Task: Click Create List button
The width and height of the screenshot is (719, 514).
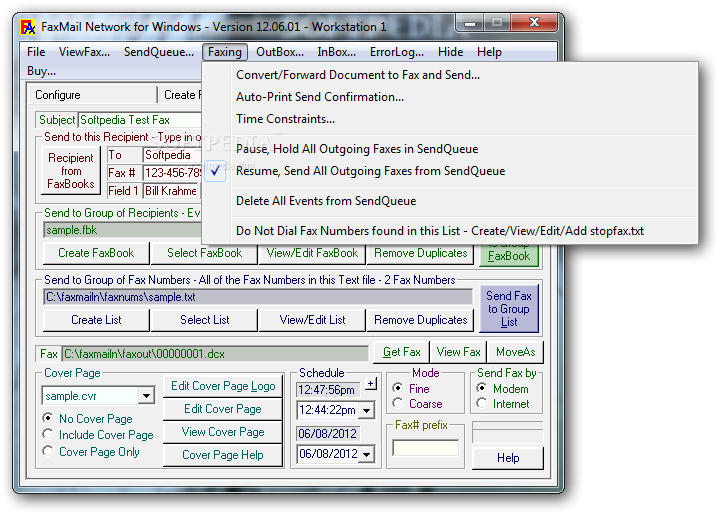Action: click(x=96, y=320)
